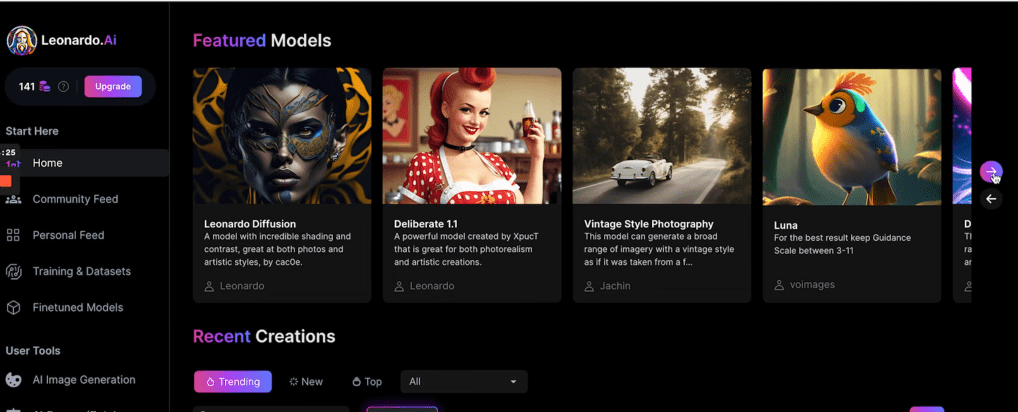Click the Leonardo.Ai avatar logo
The image size is (1018, 412).
coord(21,40)
